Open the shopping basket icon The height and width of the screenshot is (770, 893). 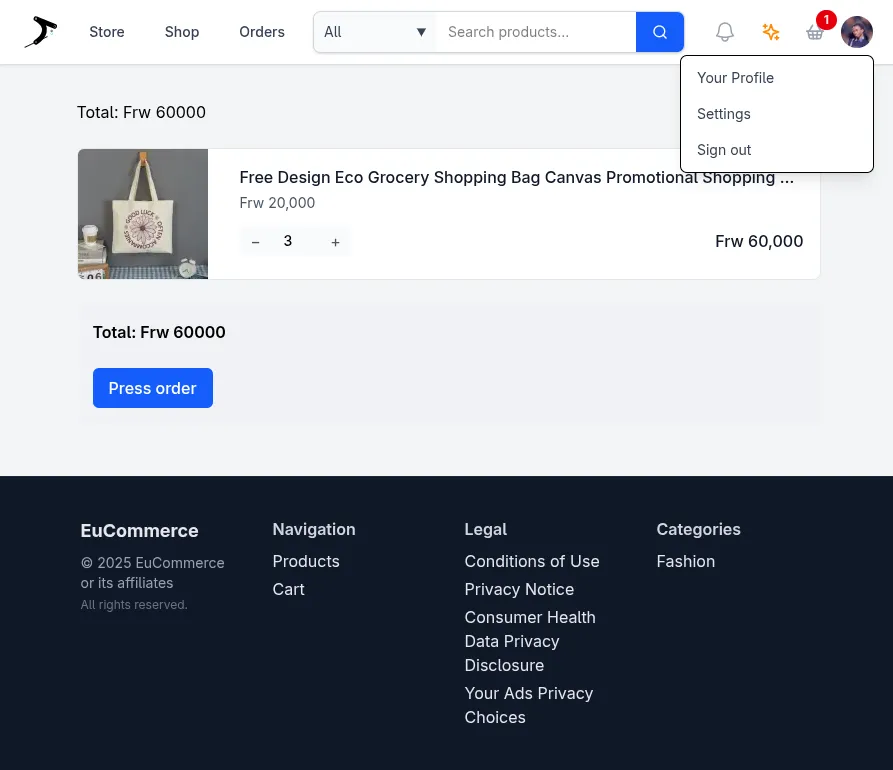tap(815, 33)
